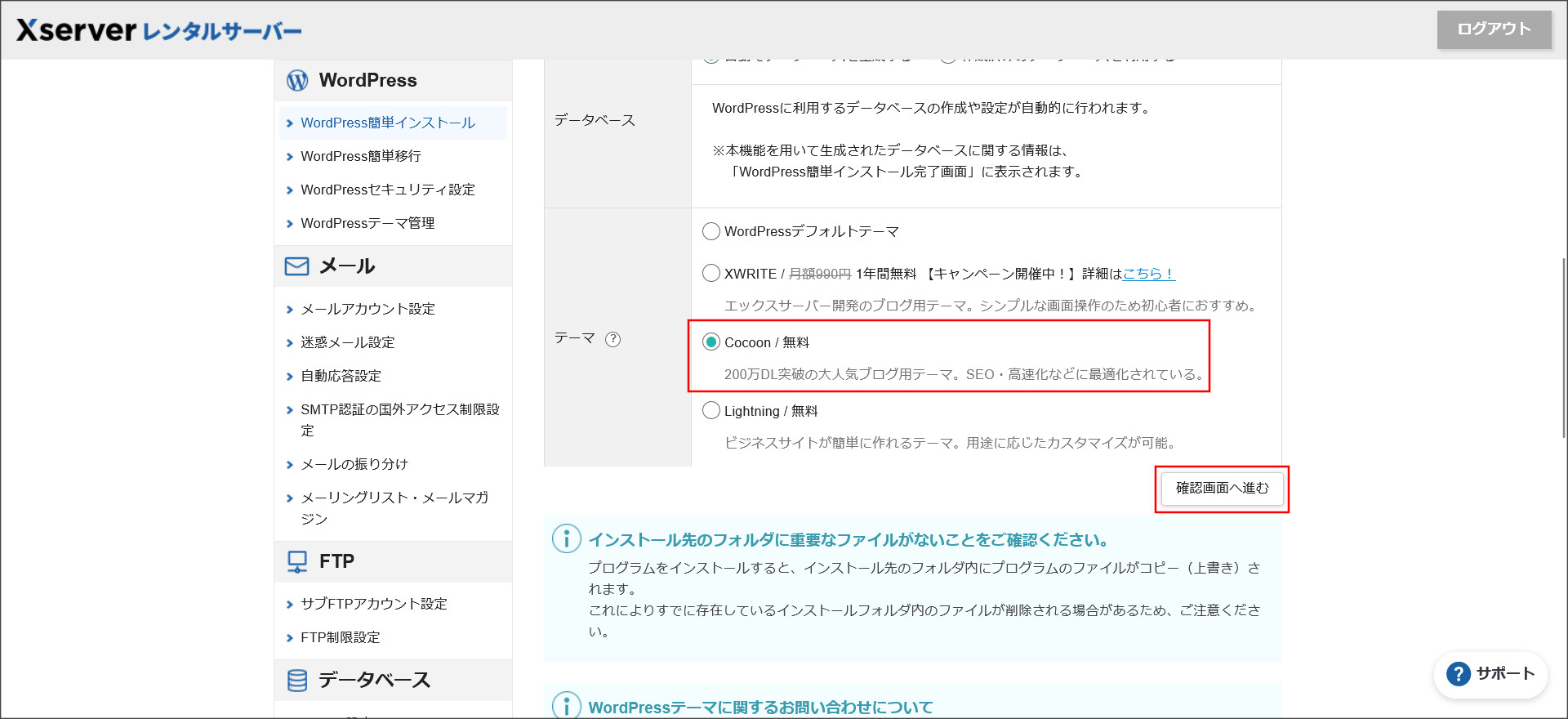Open WordPressセキュリティ設定 menu item
The height and width of the screenshot is (719, 1568).
[x=388, y=190]
